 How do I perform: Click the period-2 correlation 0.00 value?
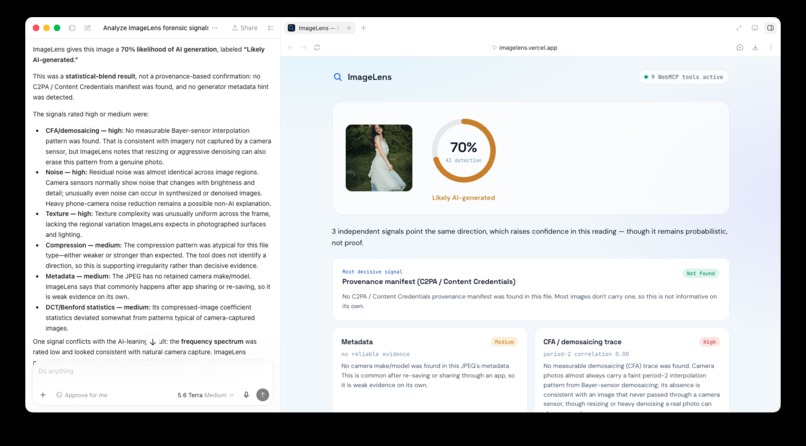[x=586, y=354]
